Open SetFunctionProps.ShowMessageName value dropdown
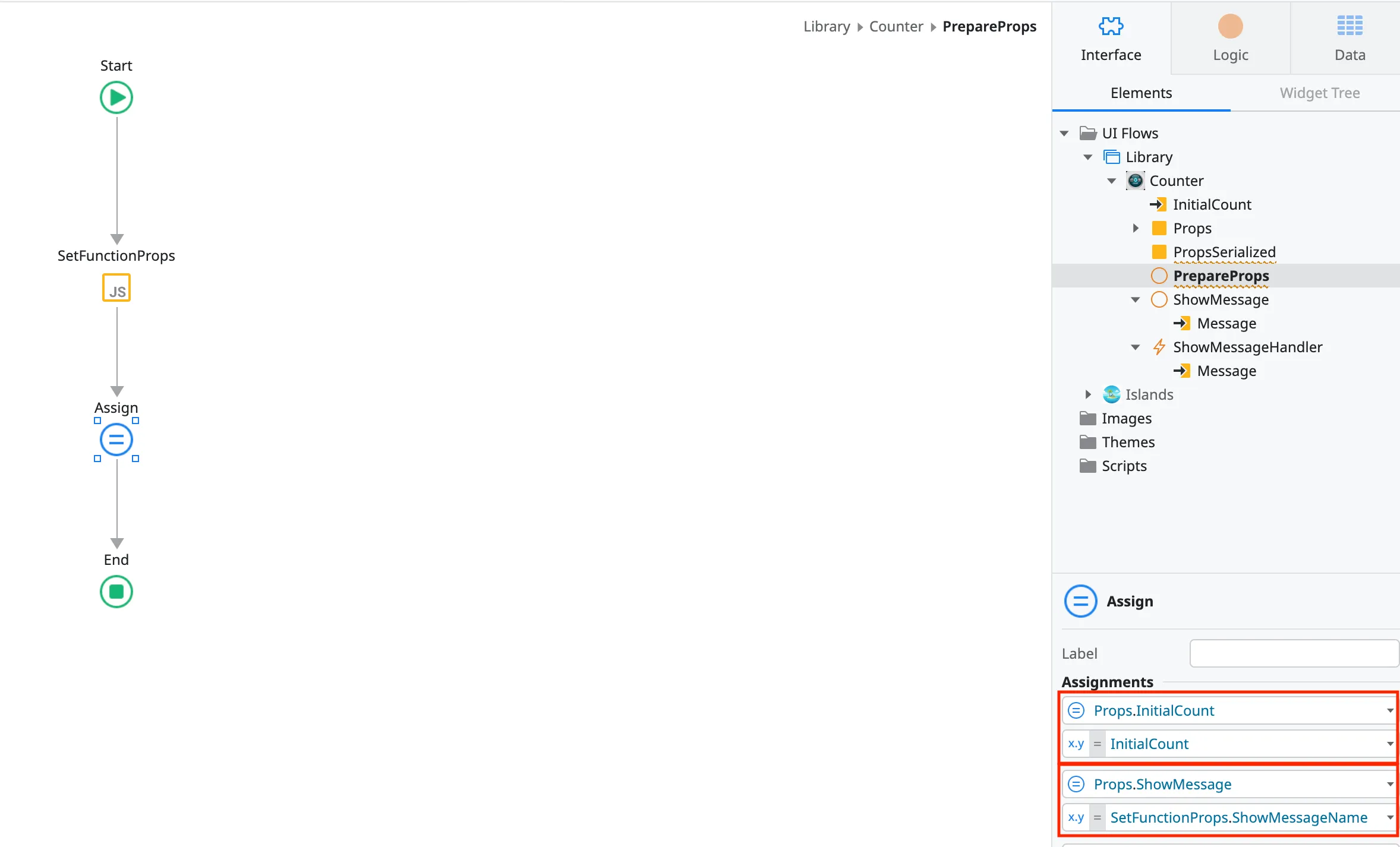This screenshot has width=1400, height=847. pyautogui.click(x=1389, y=817)
